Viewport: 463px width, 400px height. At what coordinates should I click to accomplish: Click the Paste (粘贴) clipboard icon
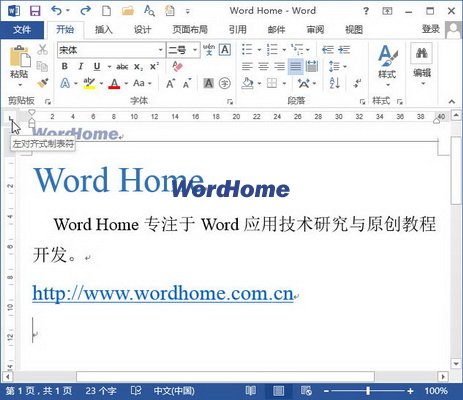20,57
